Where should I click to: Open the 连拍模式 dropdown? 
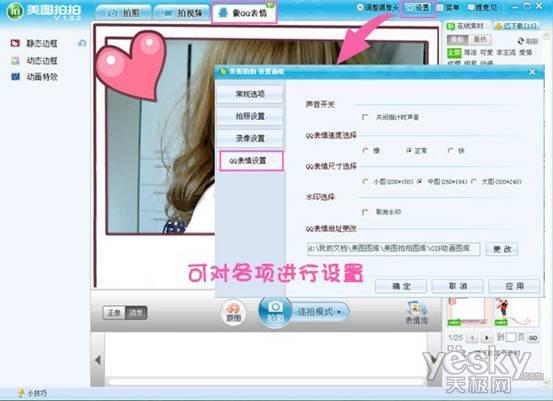(320, 312)
